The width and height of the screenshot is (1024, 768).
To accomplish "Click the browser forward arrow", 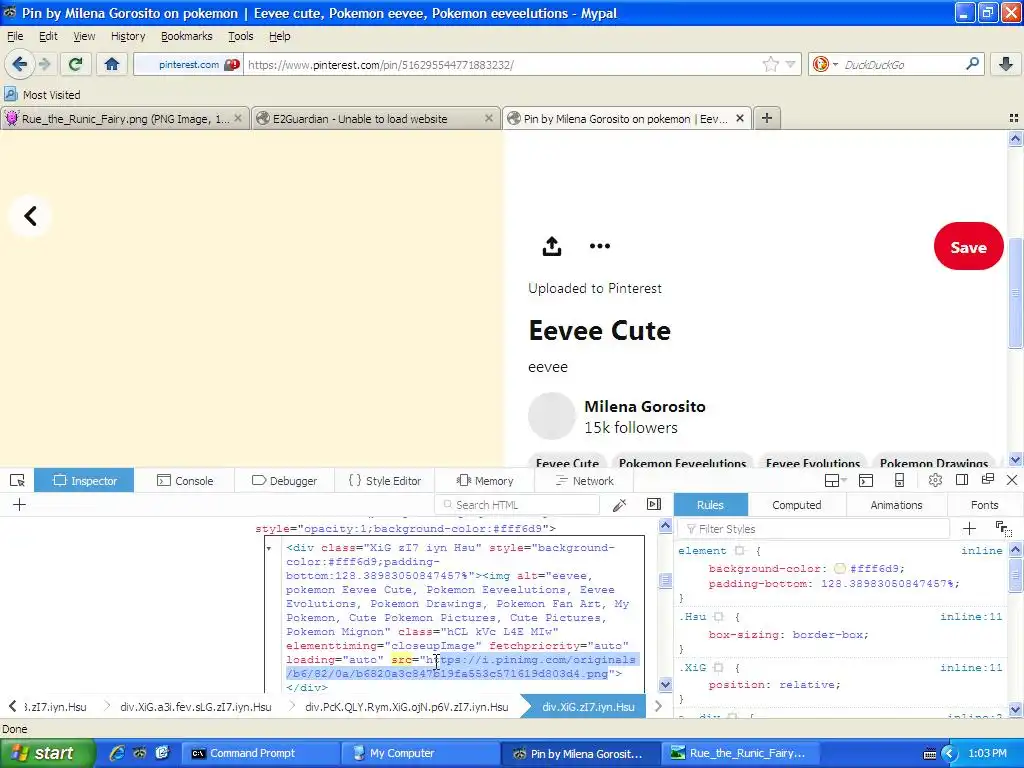I will pos(44,64).
